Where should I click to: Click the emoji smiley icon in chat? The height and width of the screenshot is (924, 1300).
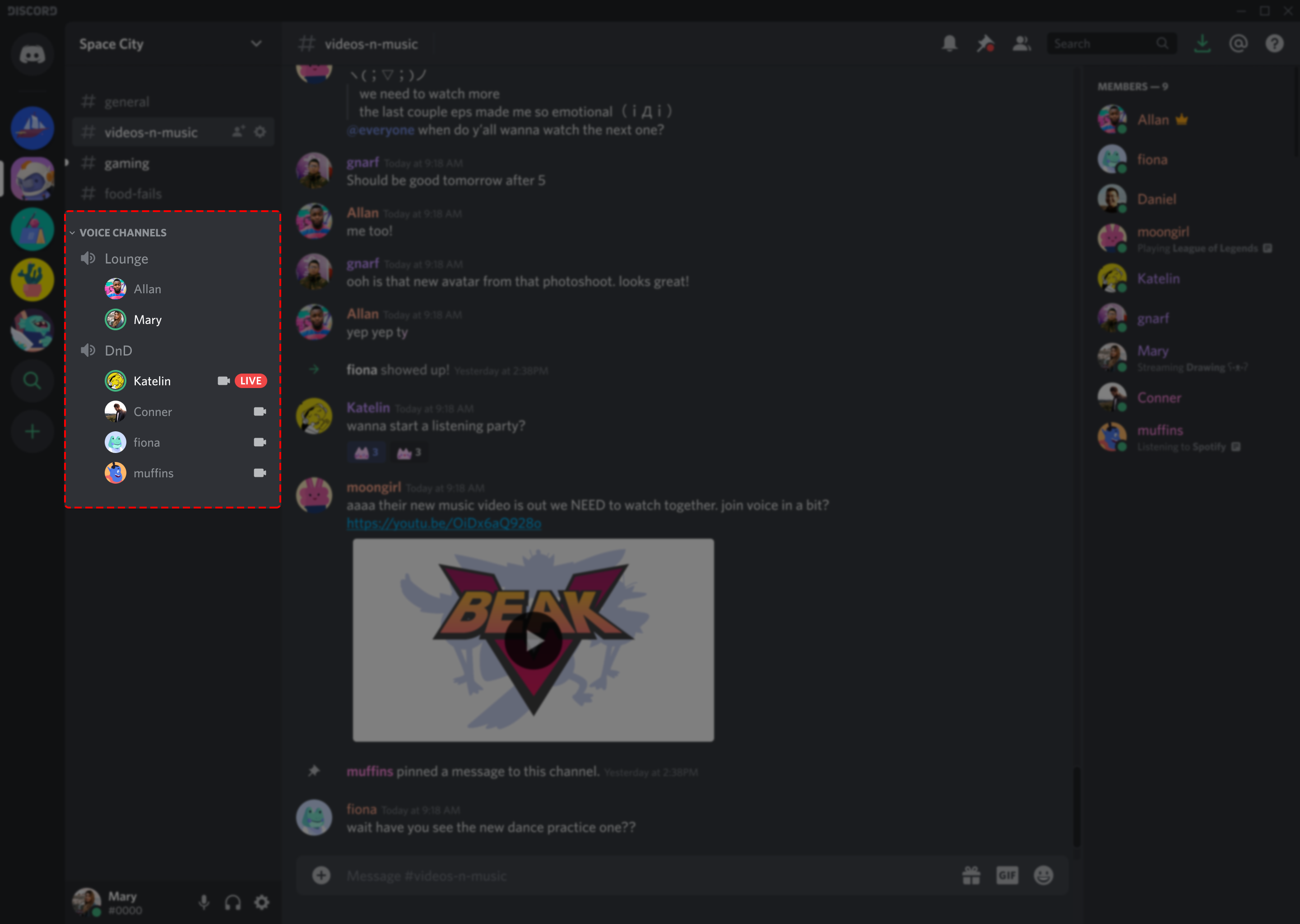pyautogui.click(x=1044, y=875)
